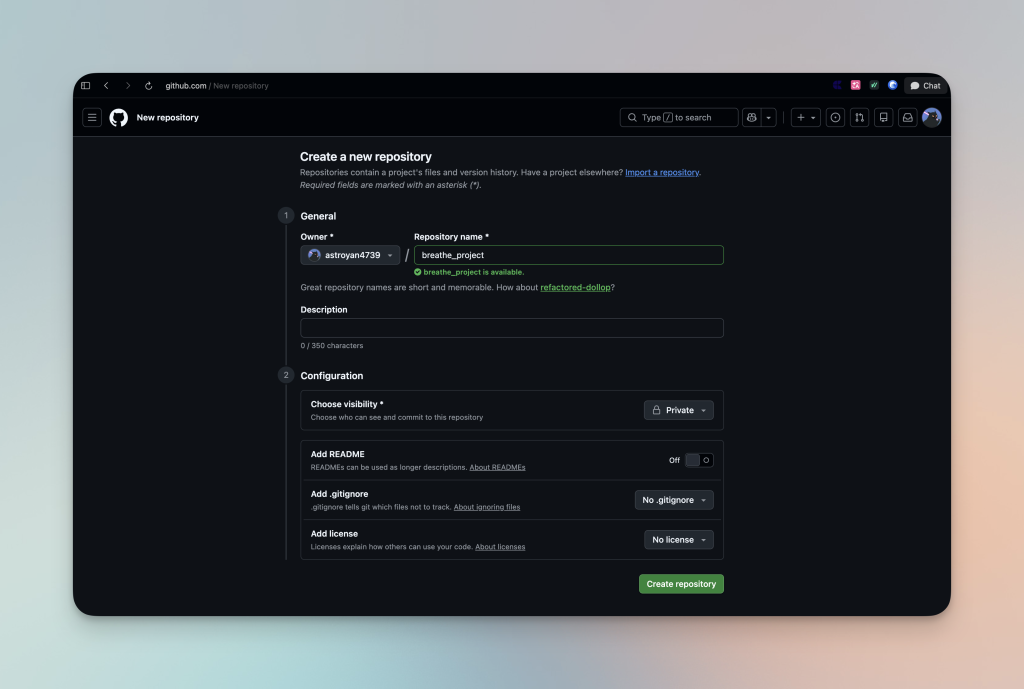Follow the Import a repository link

(662, 172)
